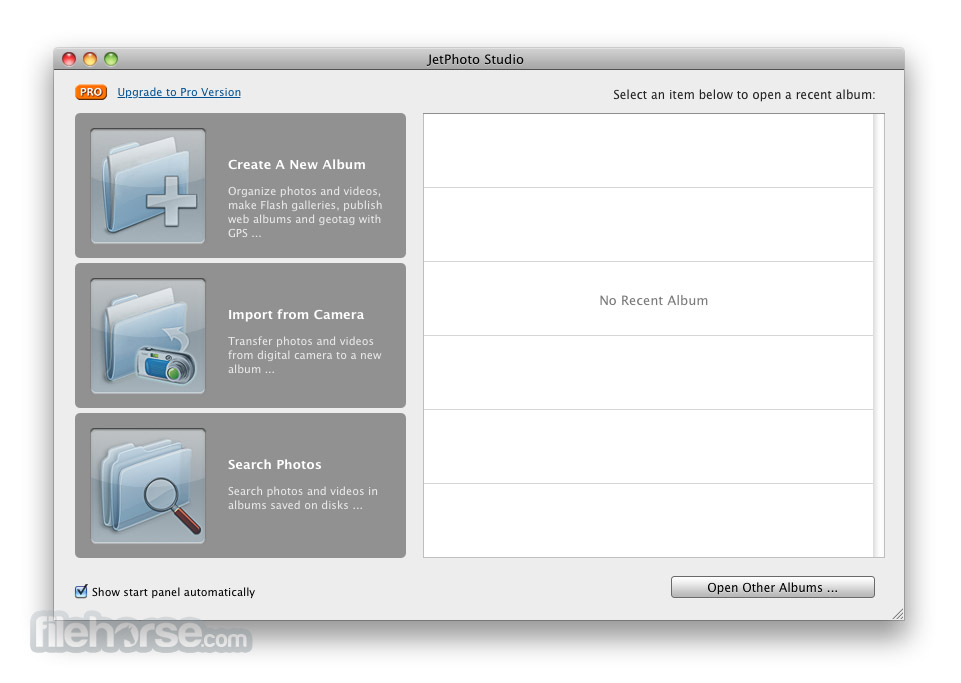Click the Transfer photos and videos description

click(x=305, y=355)
